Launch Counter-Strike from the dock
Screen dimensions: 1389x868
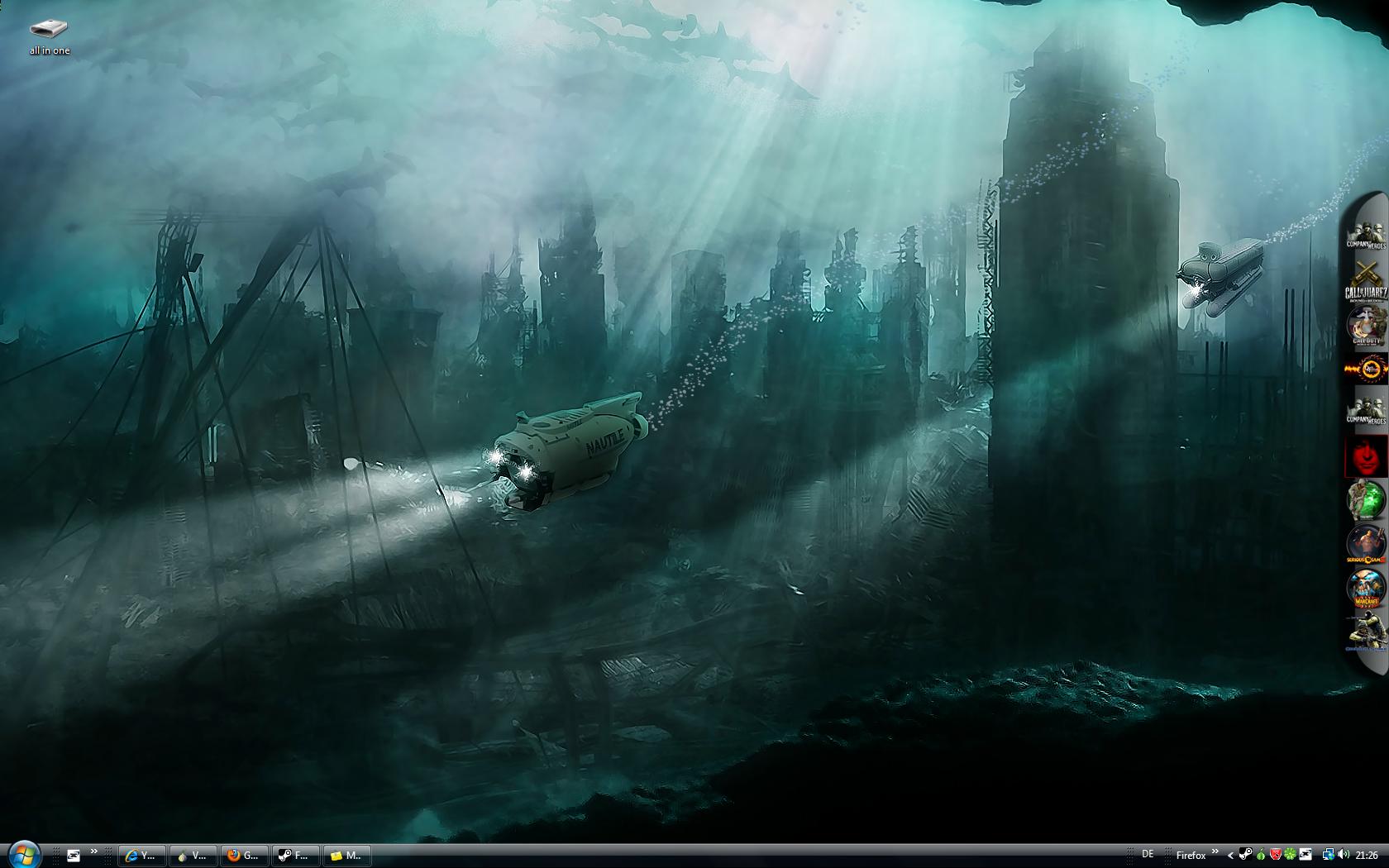(x=1366, y=632)
